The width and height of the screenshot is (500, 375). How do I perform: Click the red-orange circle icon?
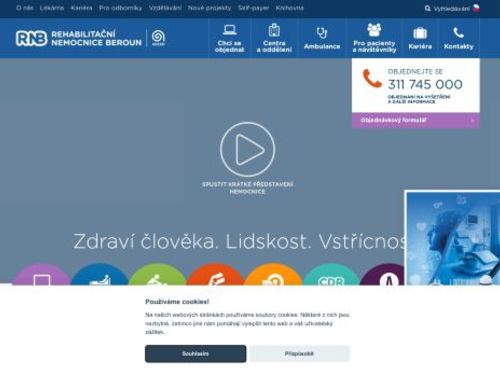pos(215,275)
